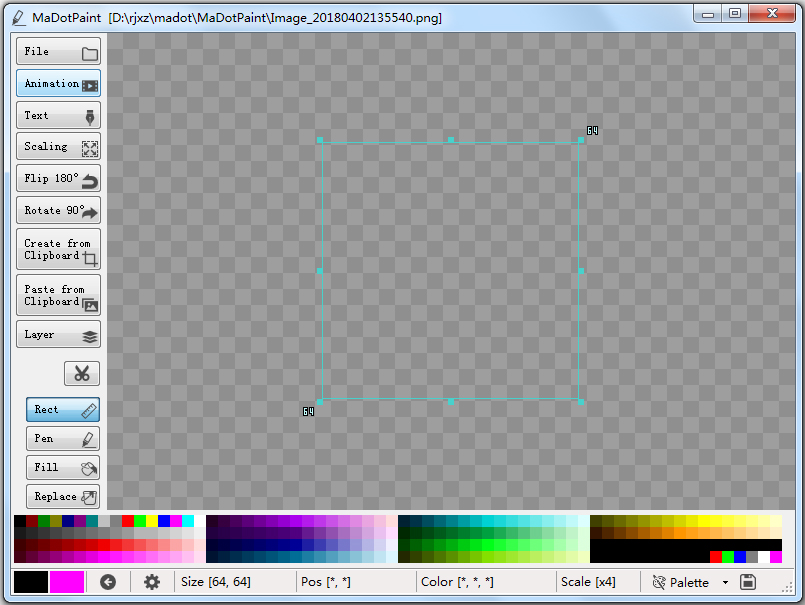805x605 pixels.
Task: Open settings via the gear icon
Action: coord(152,582)
